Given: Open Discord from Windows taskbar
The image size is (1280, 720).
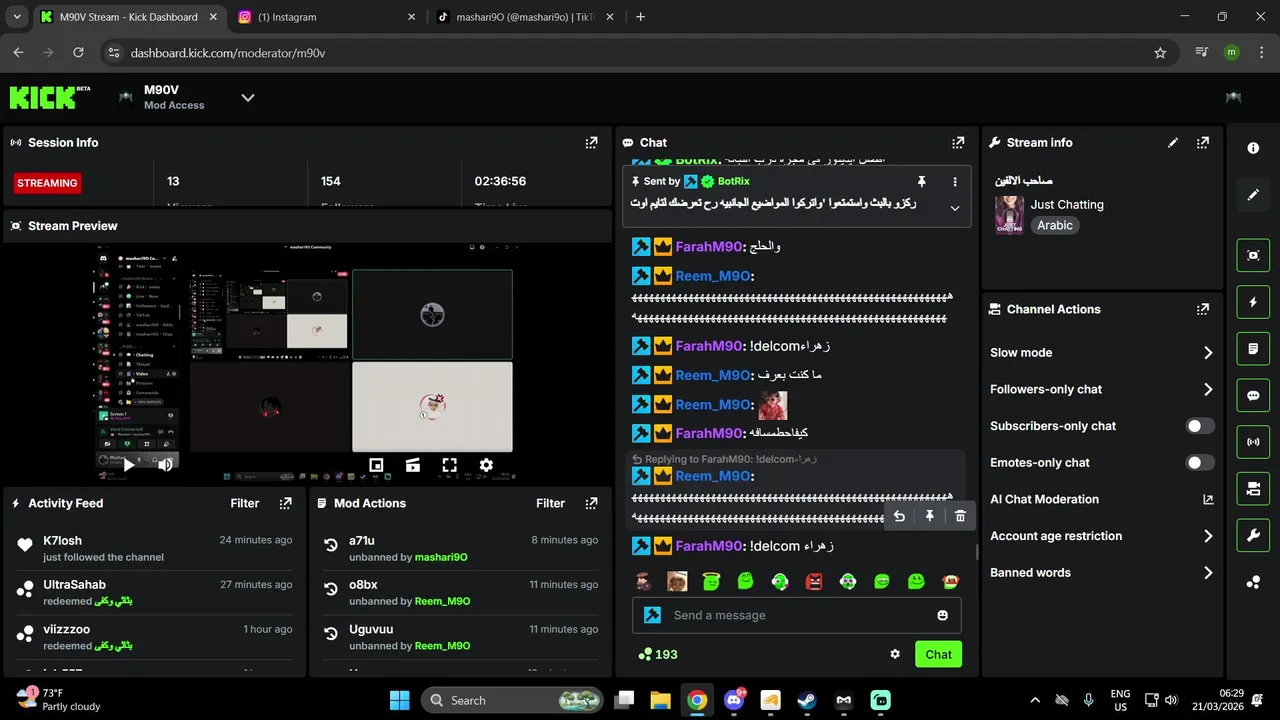Looking at the screenshot, I should (x=733, y=700).
